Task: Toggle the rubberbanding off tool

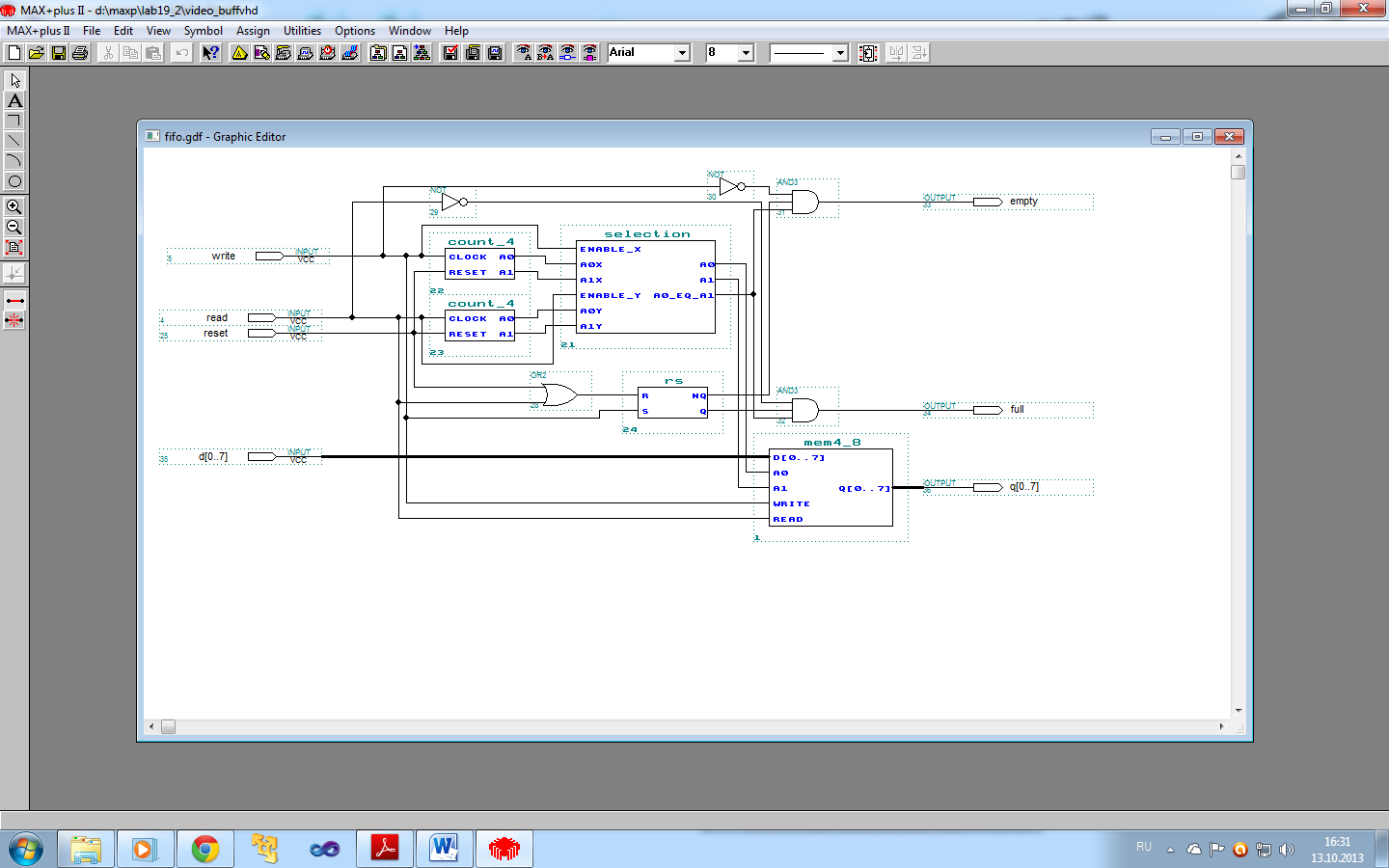Action: [x=14, y=320]
